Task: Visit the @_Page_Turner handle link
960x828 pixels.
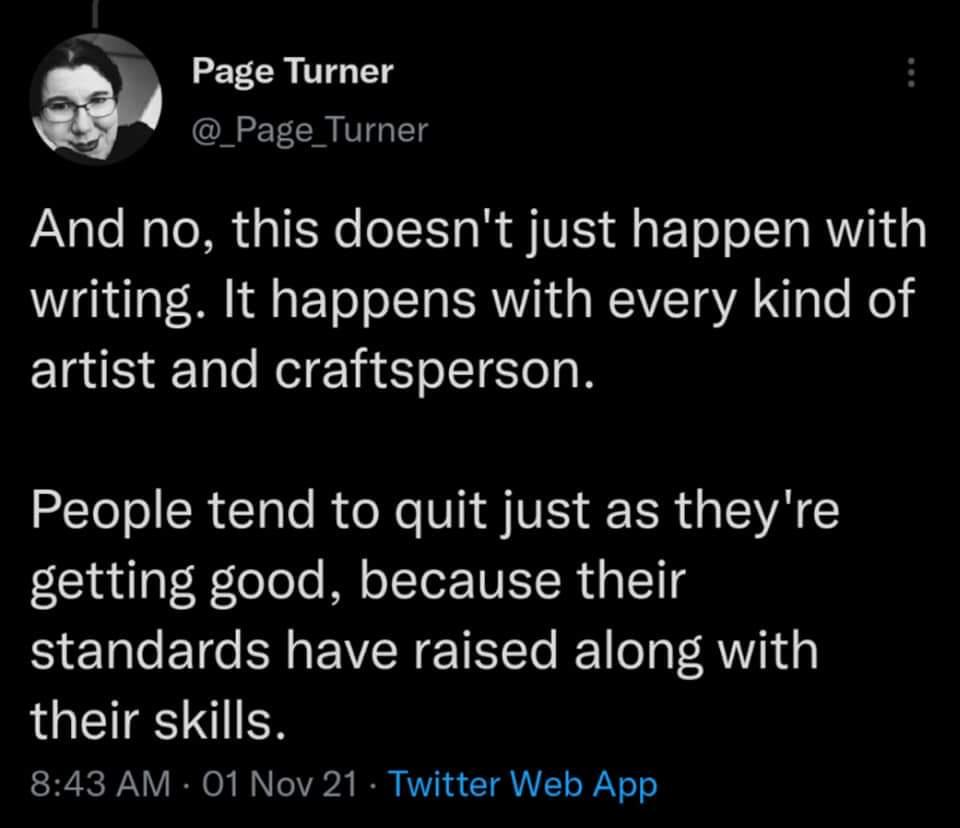Action: (x=310, y=130)
